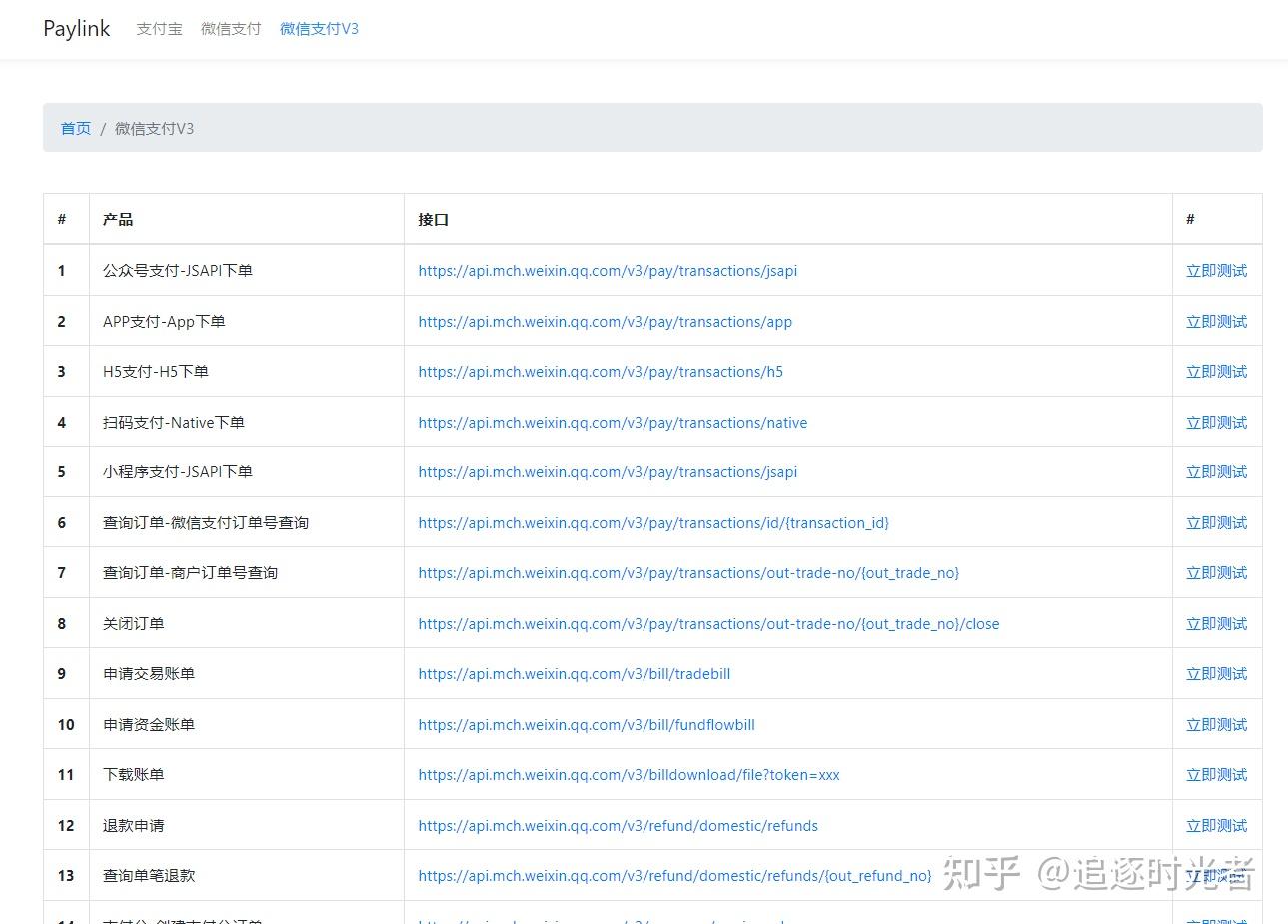Click the Paylink logo
This screenshot has width=1288, height=924.
(76, 28)
